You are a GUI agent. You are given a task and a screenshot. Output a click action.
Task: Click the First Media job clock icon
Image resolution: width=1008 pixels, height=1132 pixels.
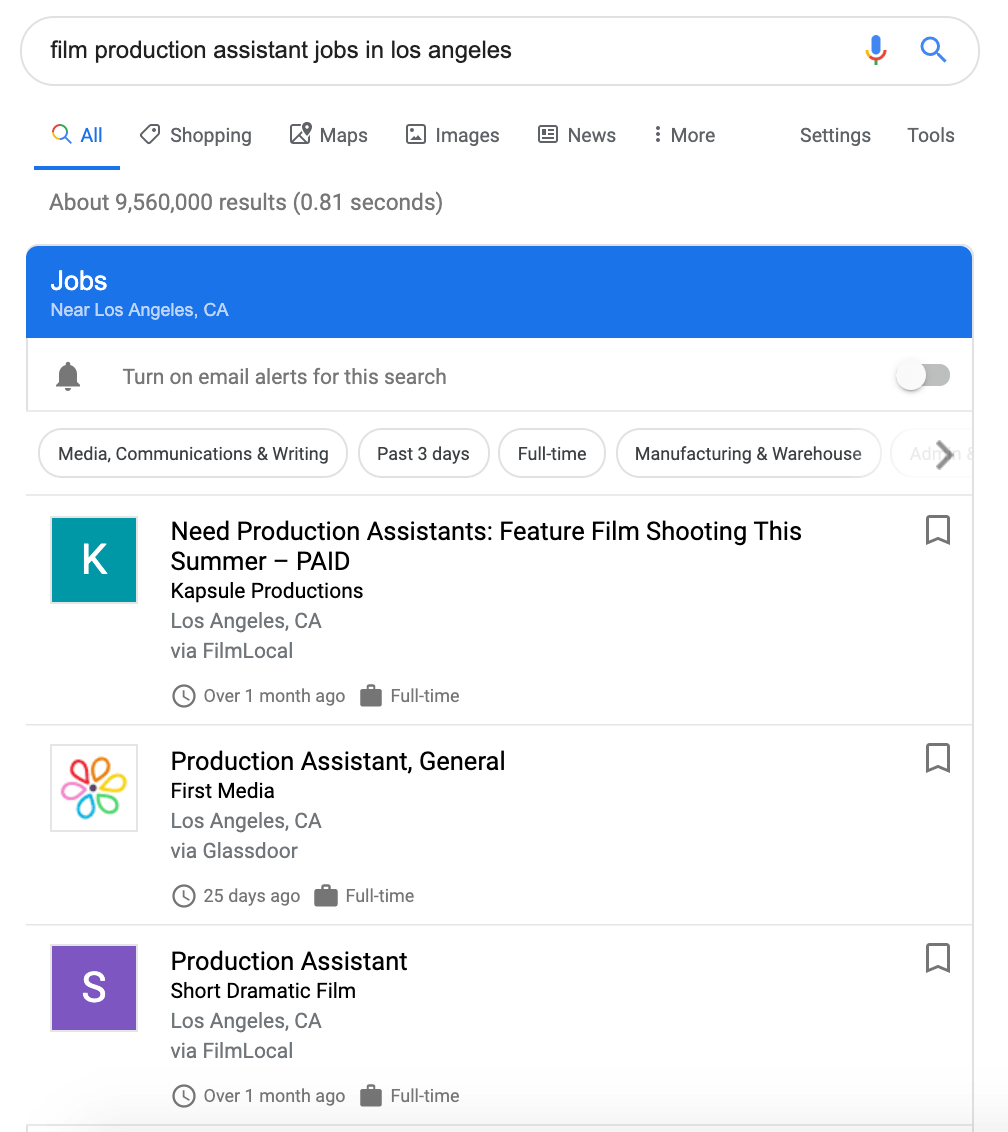(183, 896)
